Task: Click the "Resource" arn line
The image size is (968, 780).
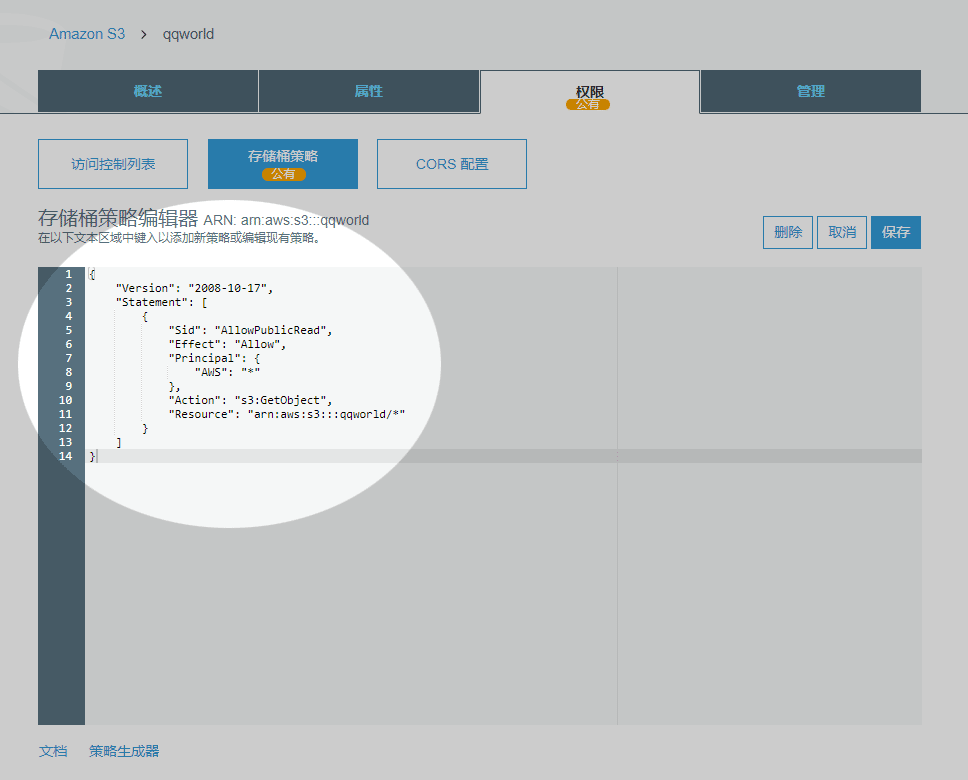Action: (287, 414)
